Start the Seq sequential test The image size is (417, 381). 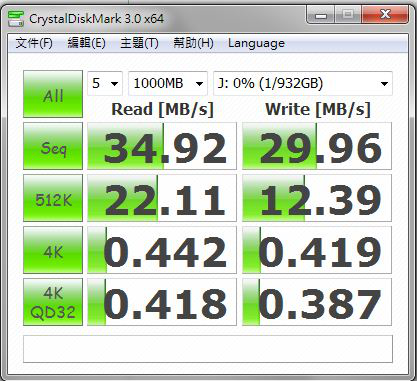click(53, 146)
